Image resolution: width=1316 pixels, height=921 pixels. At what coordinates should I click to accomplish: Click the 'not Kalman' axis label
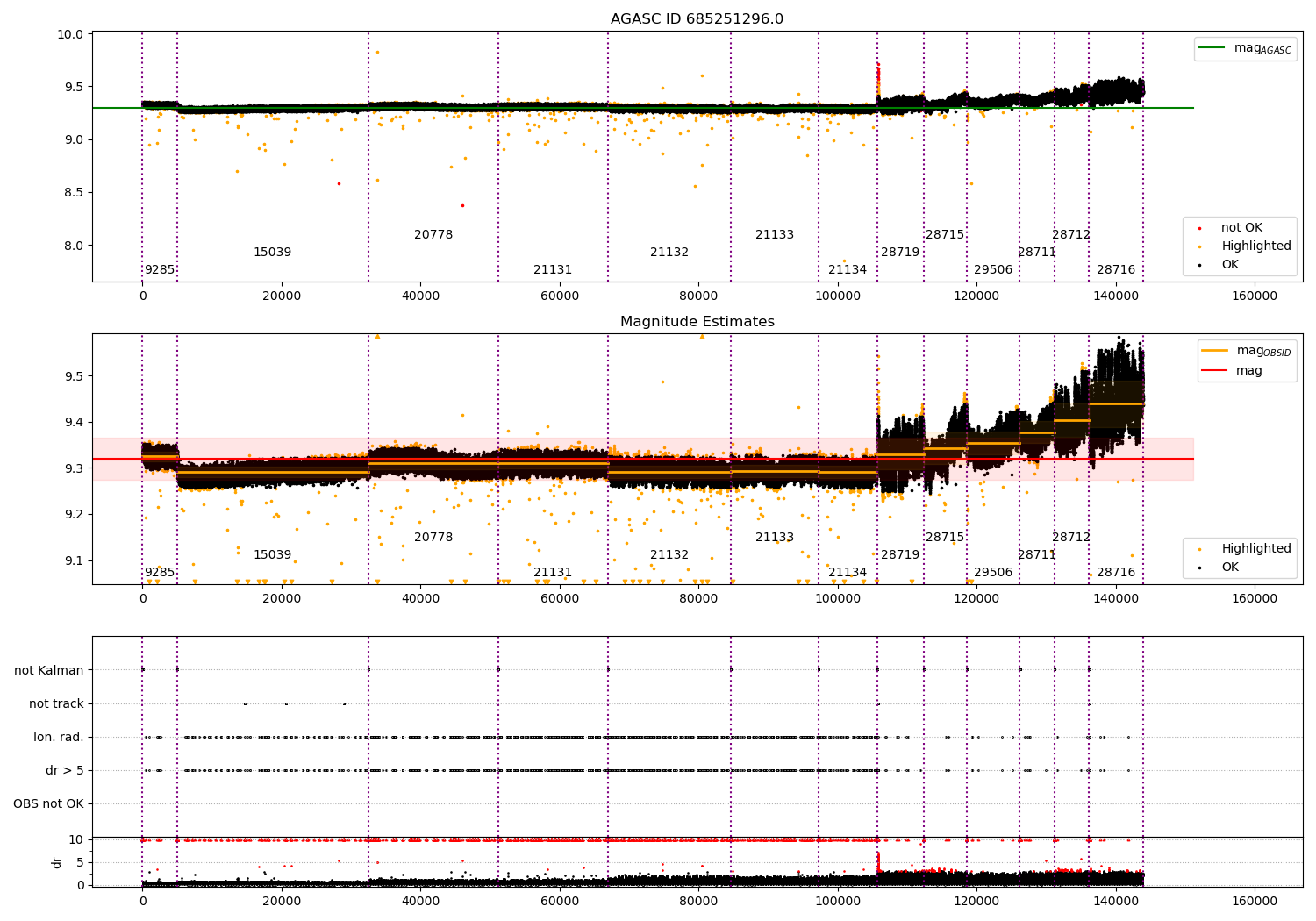49,671
